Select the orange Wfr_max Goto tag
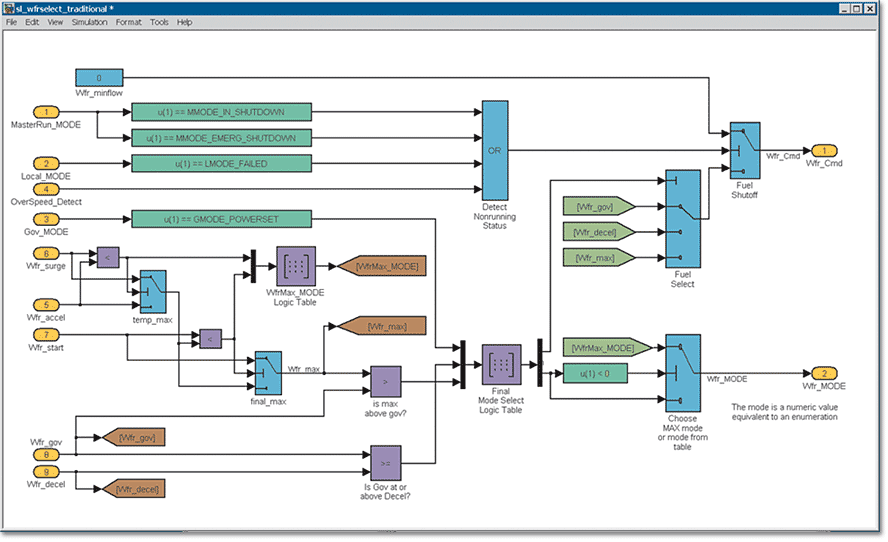 tap(382, 326)
